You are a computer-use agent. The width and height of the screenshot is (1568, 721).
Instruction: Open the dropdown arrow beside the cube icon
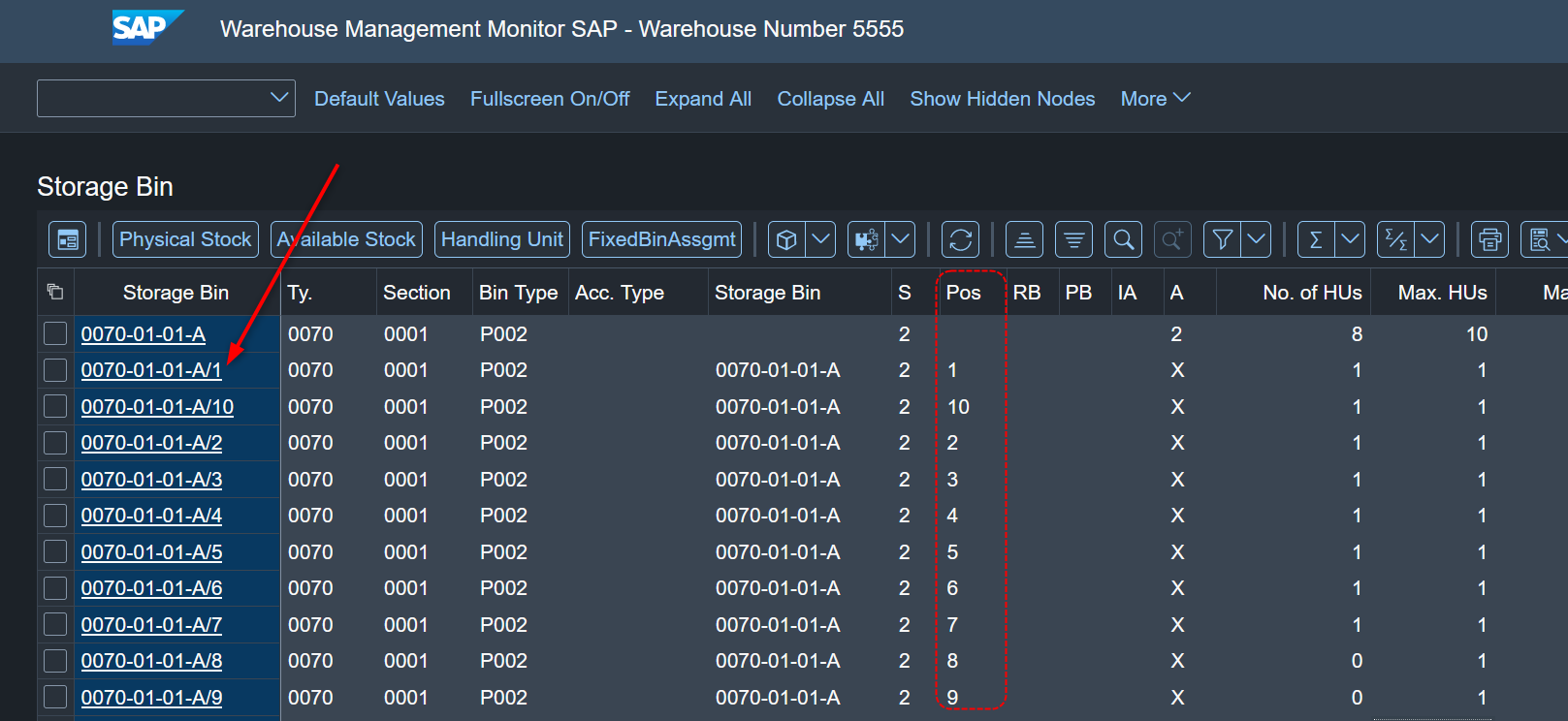(820, 239)
